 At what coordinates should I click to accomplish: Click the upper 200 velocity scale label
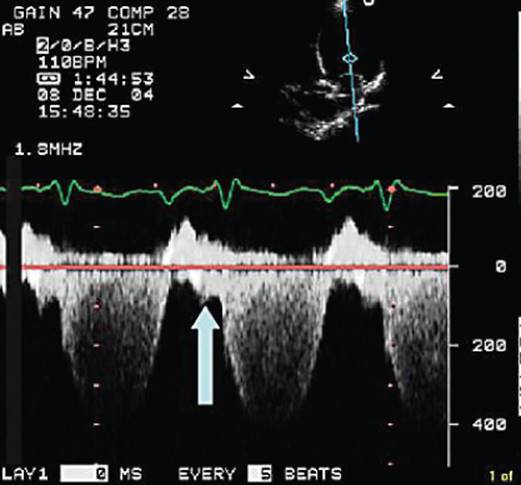489,191
